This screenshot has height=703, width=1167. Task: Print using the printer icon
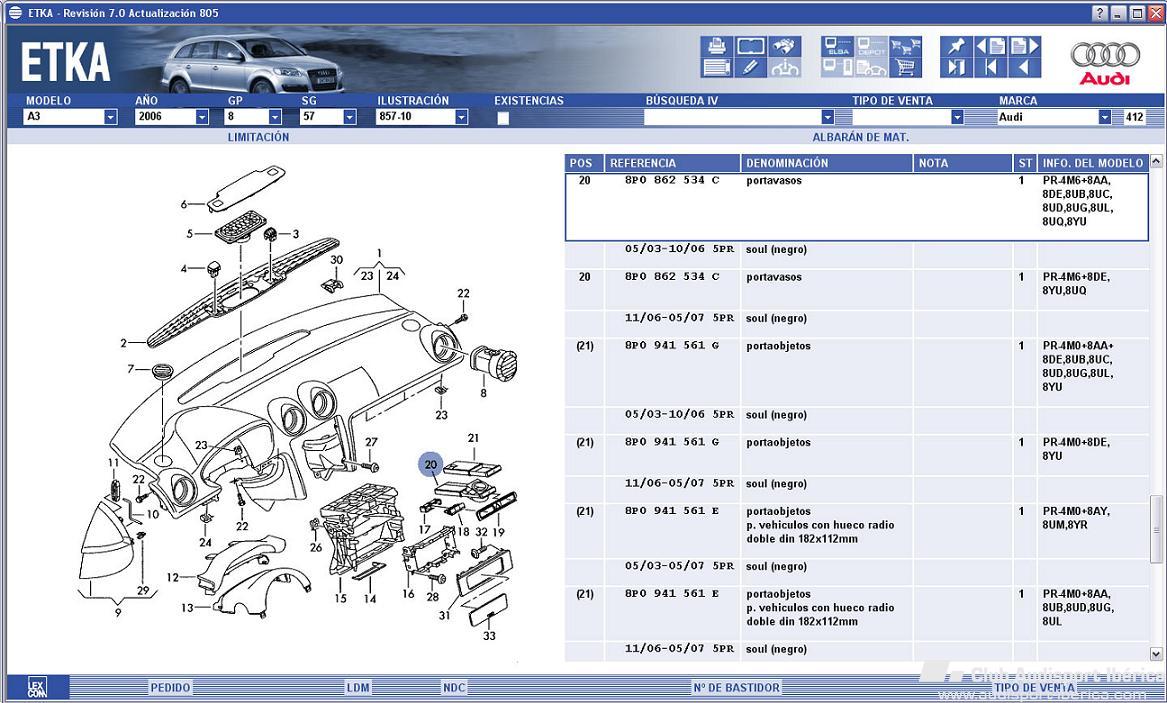click(x=717, y=46)
